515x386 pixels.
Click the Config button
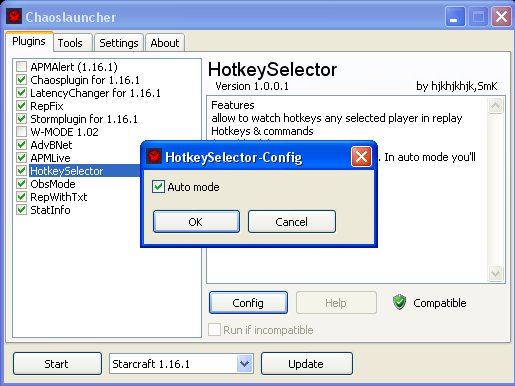pyautogui.click(x=248, y=303)
